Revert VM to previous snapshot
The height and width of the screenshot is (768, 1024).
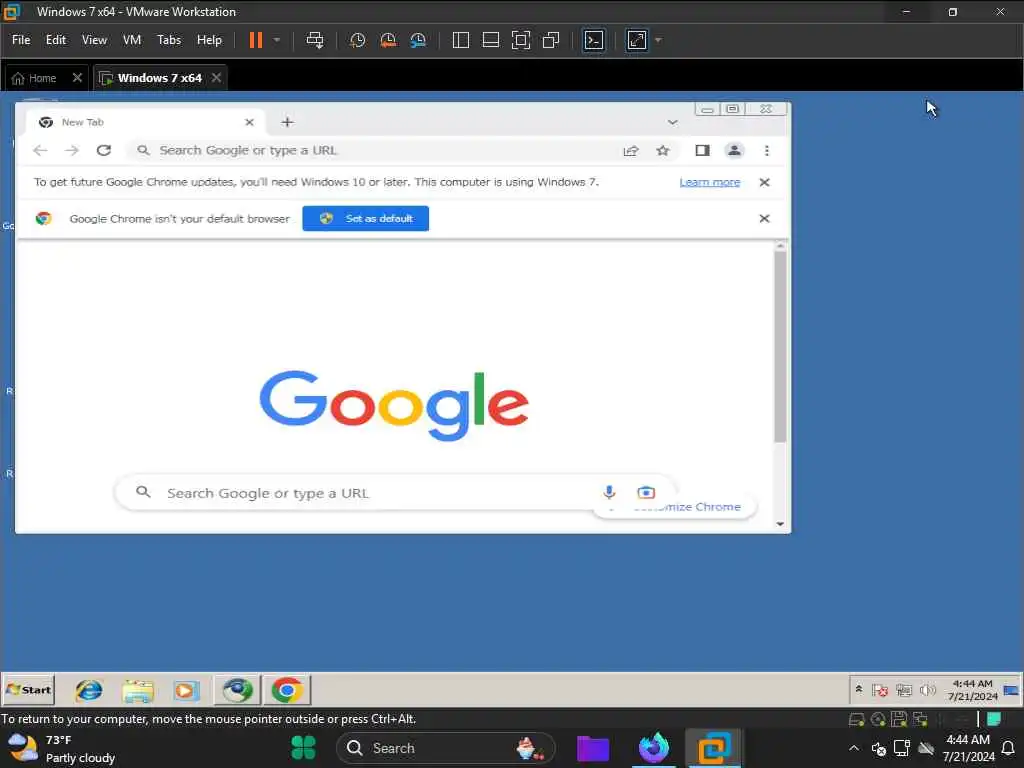(388, 40)
